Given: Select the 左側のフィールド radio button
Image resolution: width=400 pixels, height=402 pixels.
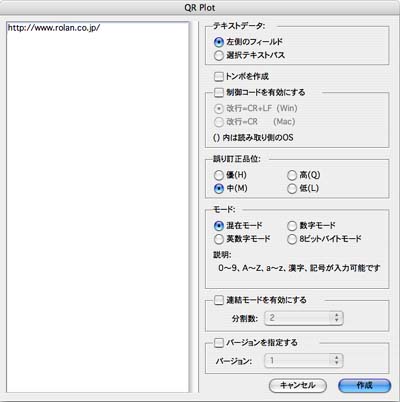Looking at the screenshot, I should 219,42.
